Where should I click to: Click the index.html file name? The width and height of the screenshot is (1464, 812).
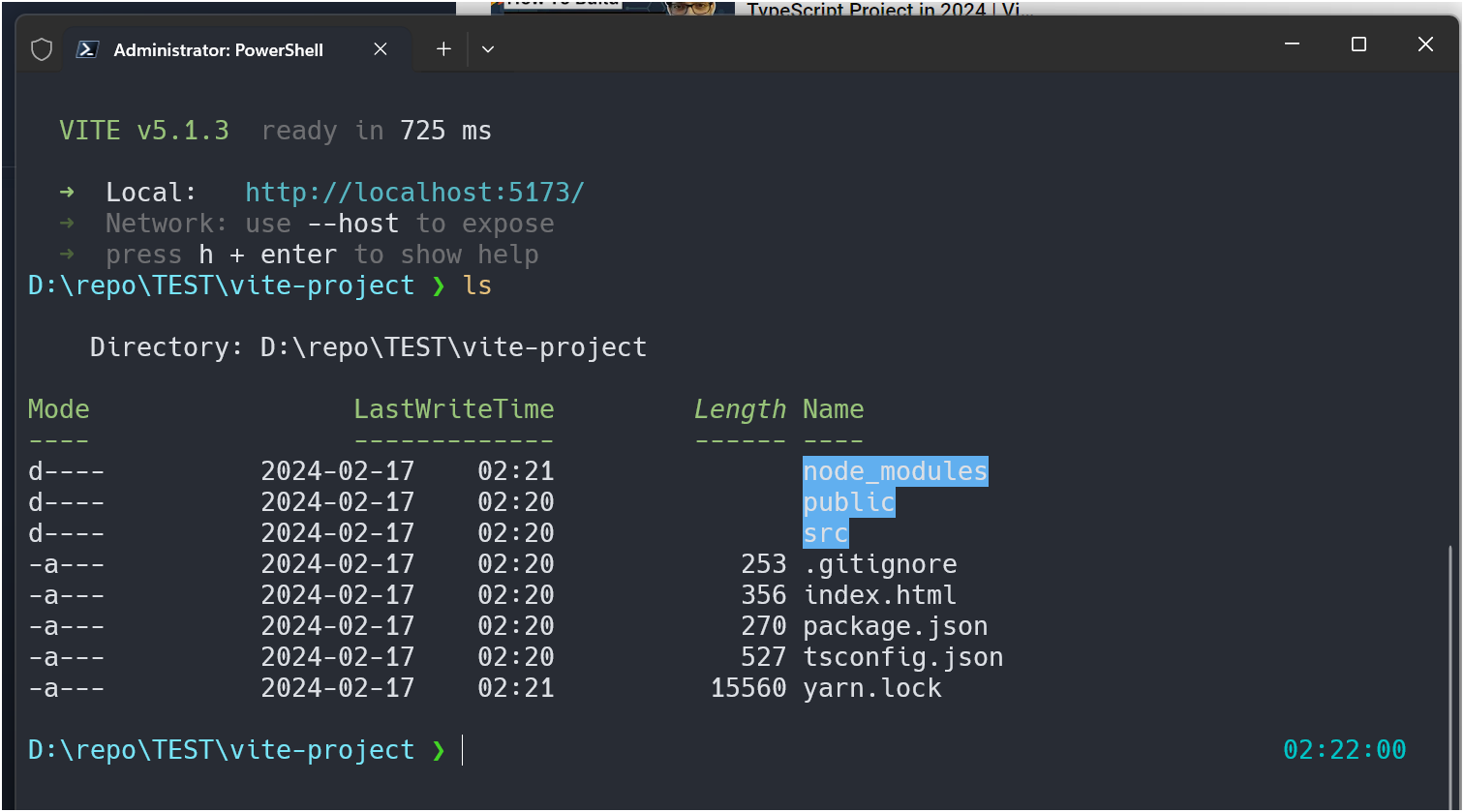pos(880,595)
